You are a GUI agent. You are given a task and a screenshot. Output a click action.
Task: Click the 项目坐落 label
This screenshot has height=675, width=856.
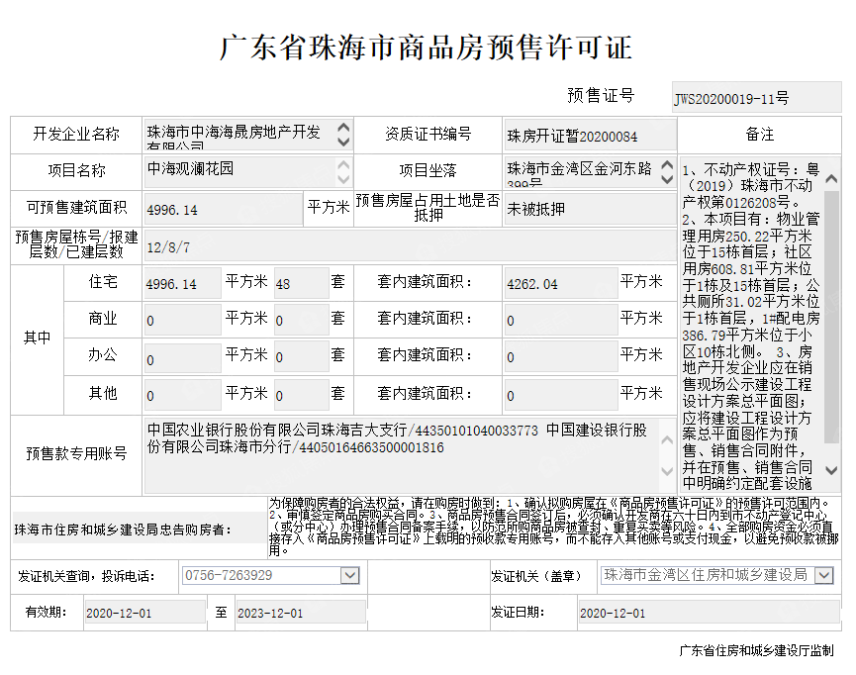(x=428, y=170)
